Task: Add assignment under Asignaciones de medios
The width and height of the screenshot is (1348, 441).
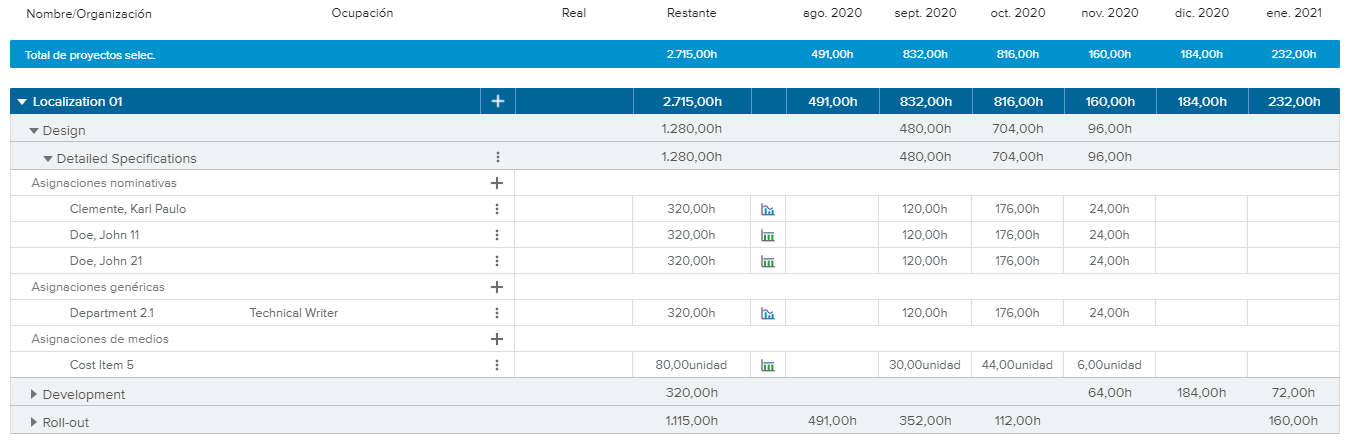Action: (497, 339)
